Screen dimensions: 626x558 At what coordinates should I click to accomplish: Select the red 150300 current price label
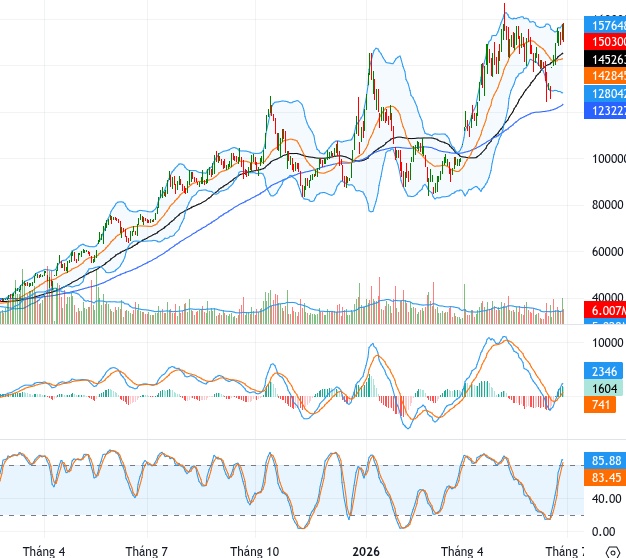(x=605, y=42)
